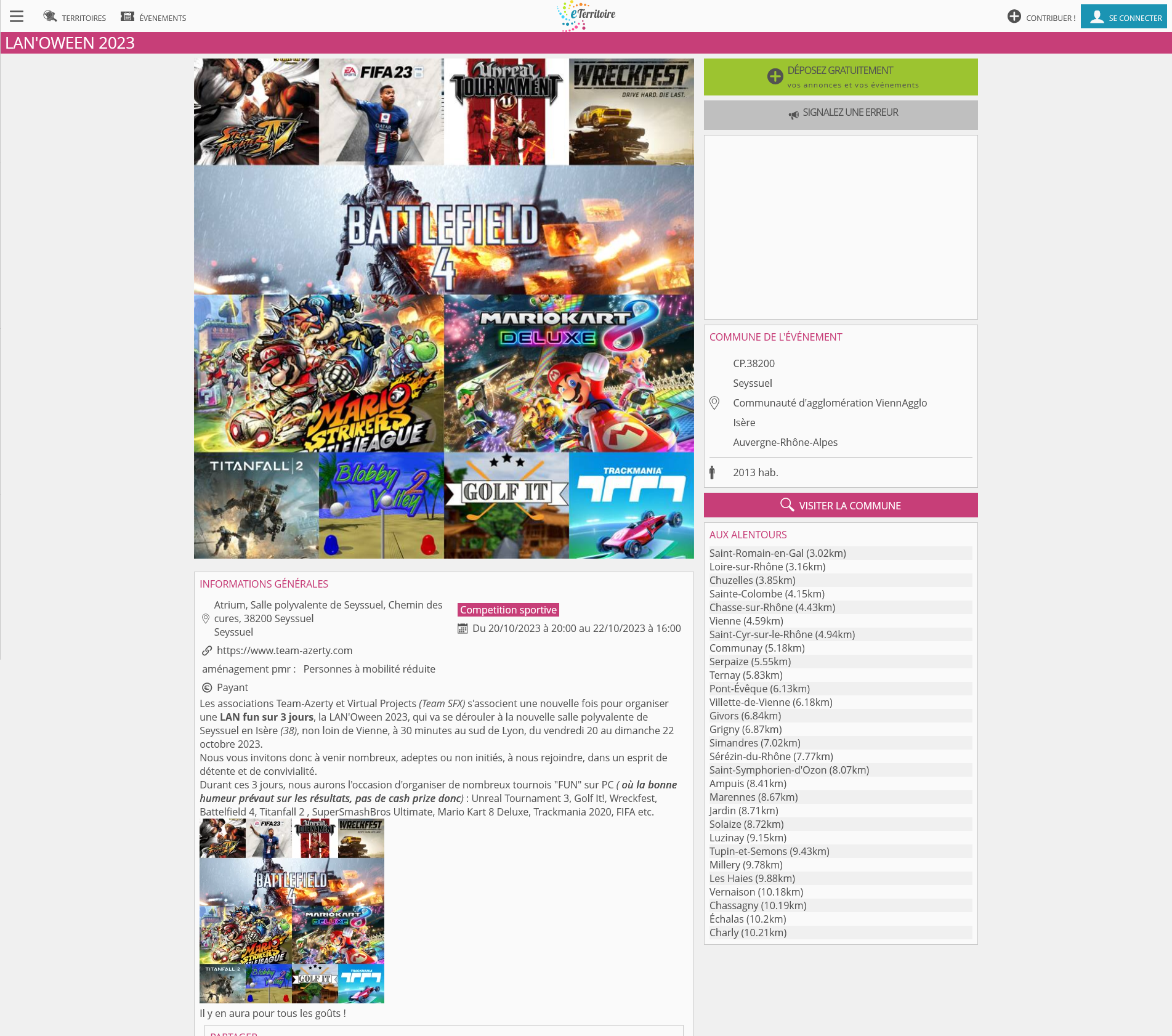Image resolution: width=1172 pixels, height=1036 pixels.
Task: Click the person icon next to 2013 hab.
Action: tap(712, 472)
